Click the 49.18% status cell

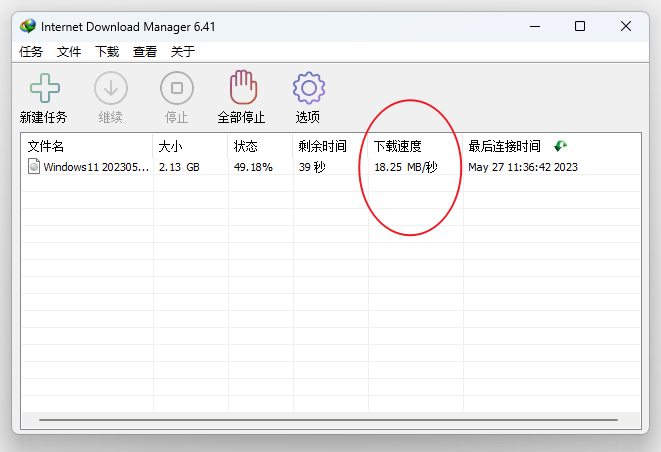tap(253, 167)
